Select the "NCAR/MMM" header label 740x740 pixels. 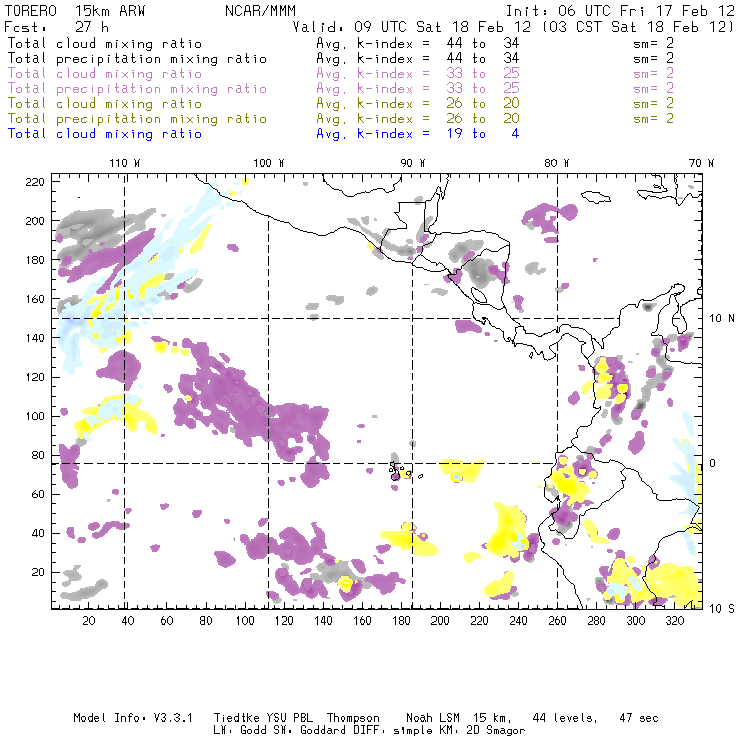[261, 11]
